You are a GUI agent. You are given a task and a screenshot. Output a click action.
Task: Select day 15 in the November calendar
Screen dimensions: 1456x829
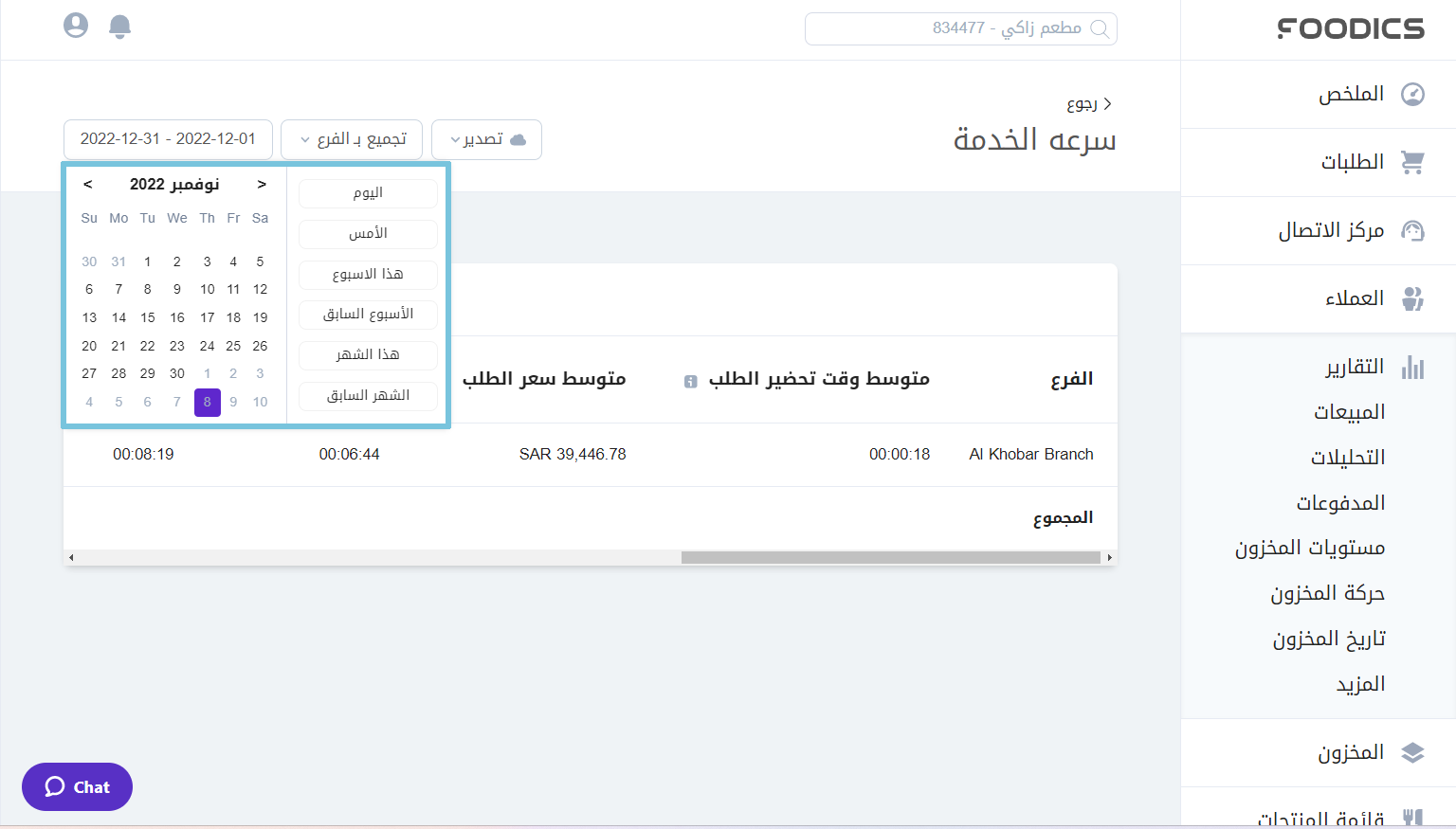pyautogui.click(x=147, y=317)
